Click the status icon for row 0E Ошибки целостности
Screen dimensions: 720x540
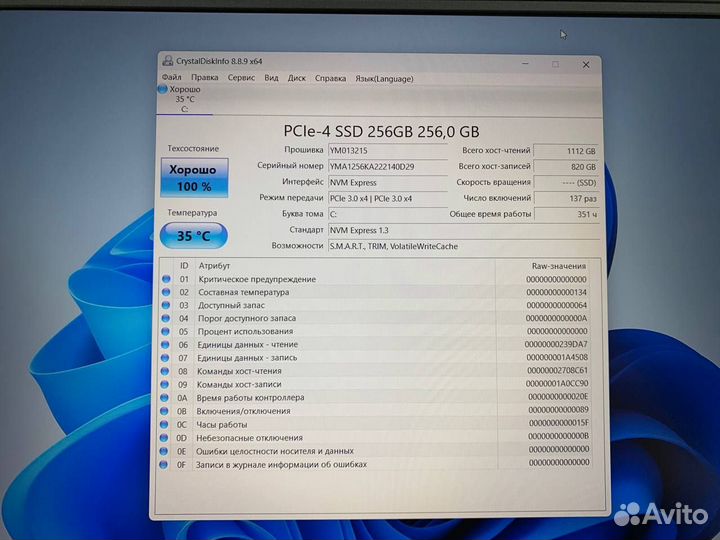163,451
